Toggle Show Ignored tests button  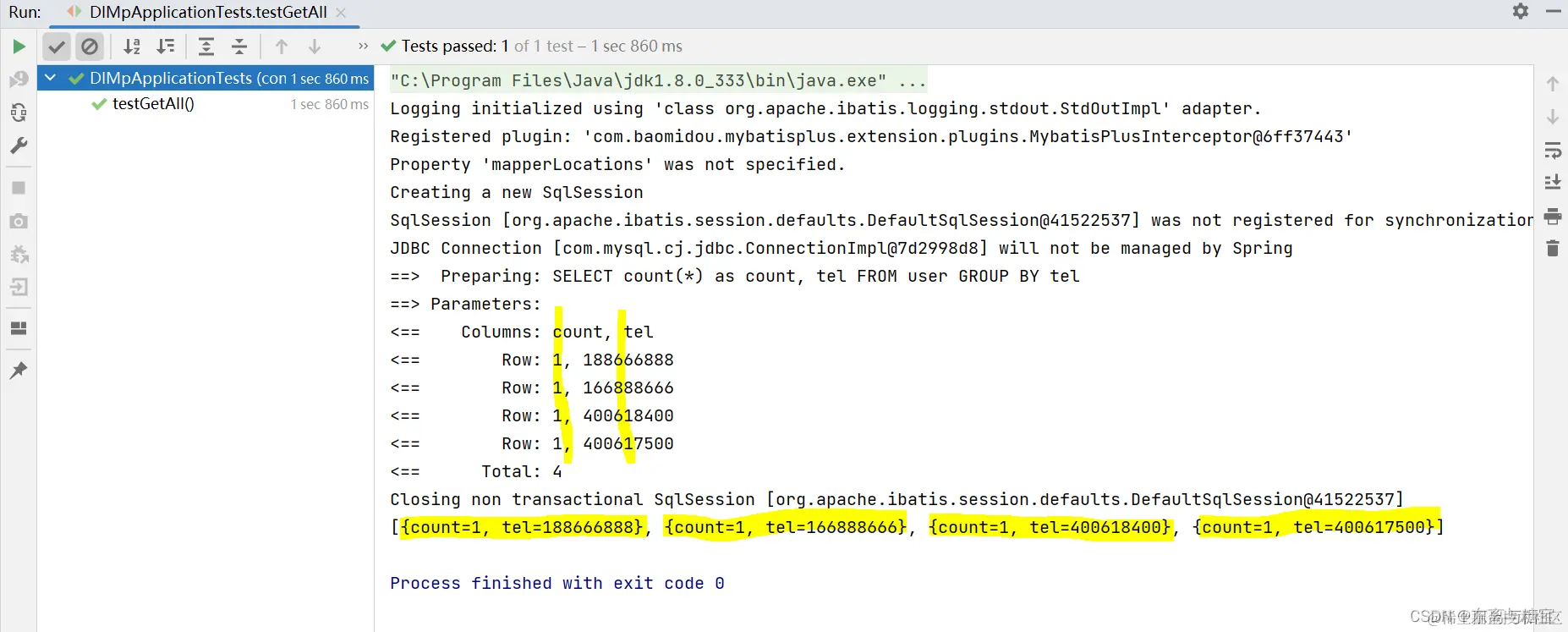click(x=90, y=47)
